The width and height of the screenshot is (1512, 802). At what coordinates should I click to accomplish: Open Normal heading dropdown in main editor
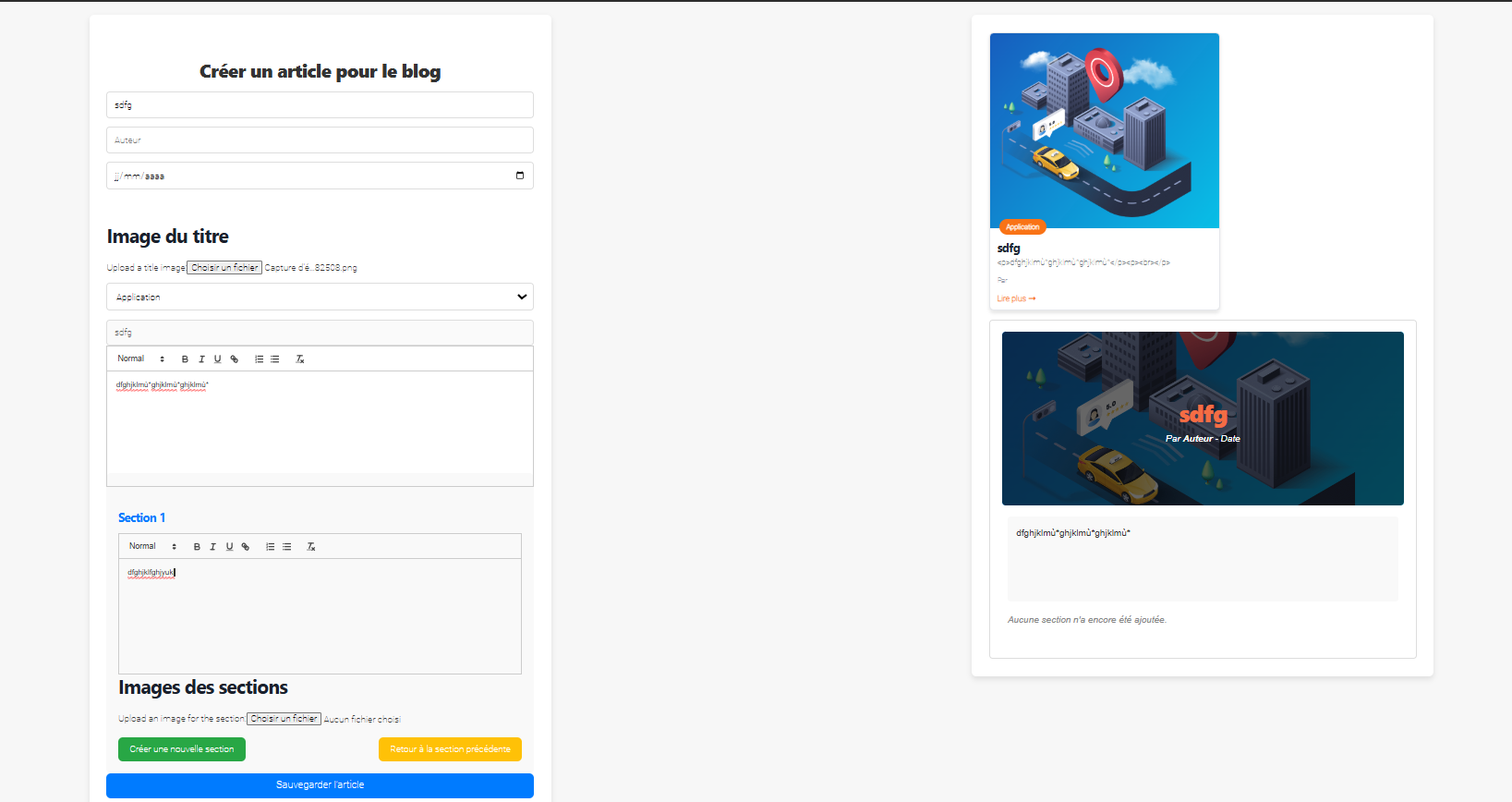click(x=140, y=358)
